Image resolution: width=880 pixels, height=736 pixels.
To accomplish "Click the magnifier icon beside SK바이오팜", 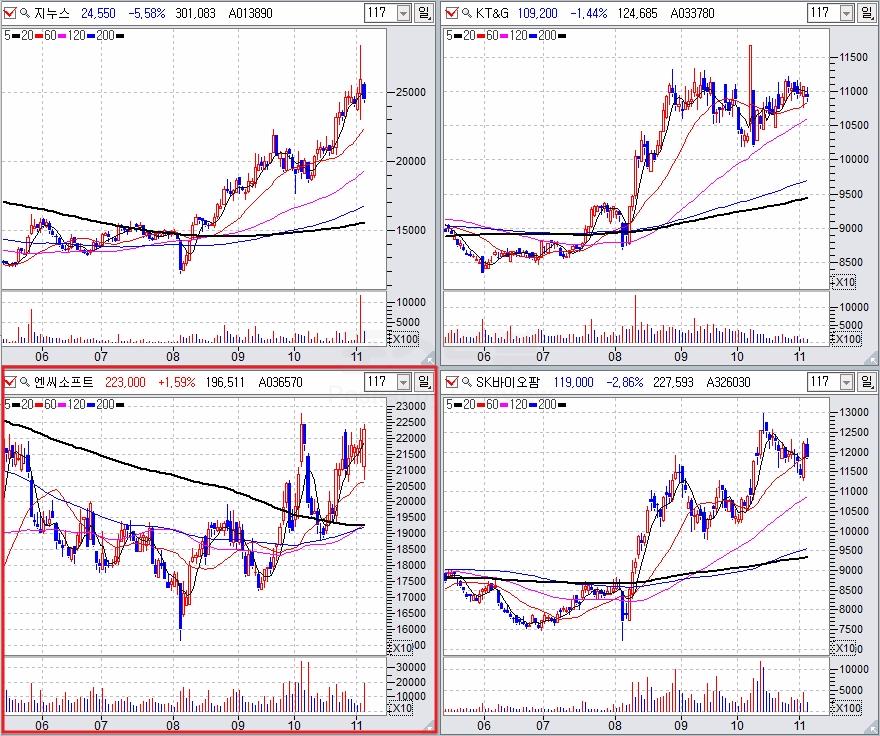I will [465, 382].
